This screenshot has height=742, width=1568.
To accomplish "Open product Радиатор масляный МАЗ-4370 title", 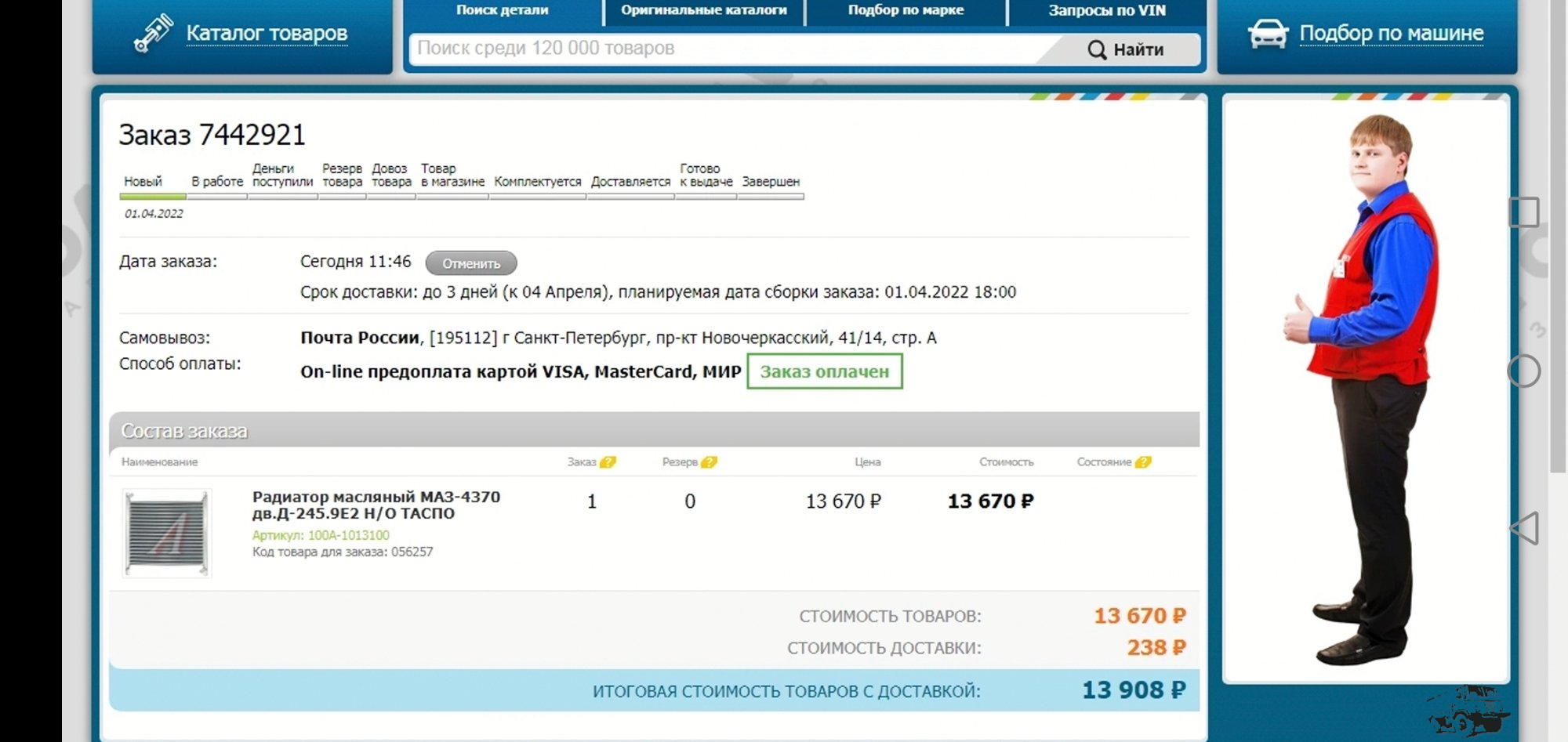I will click(x=376, y=505).
